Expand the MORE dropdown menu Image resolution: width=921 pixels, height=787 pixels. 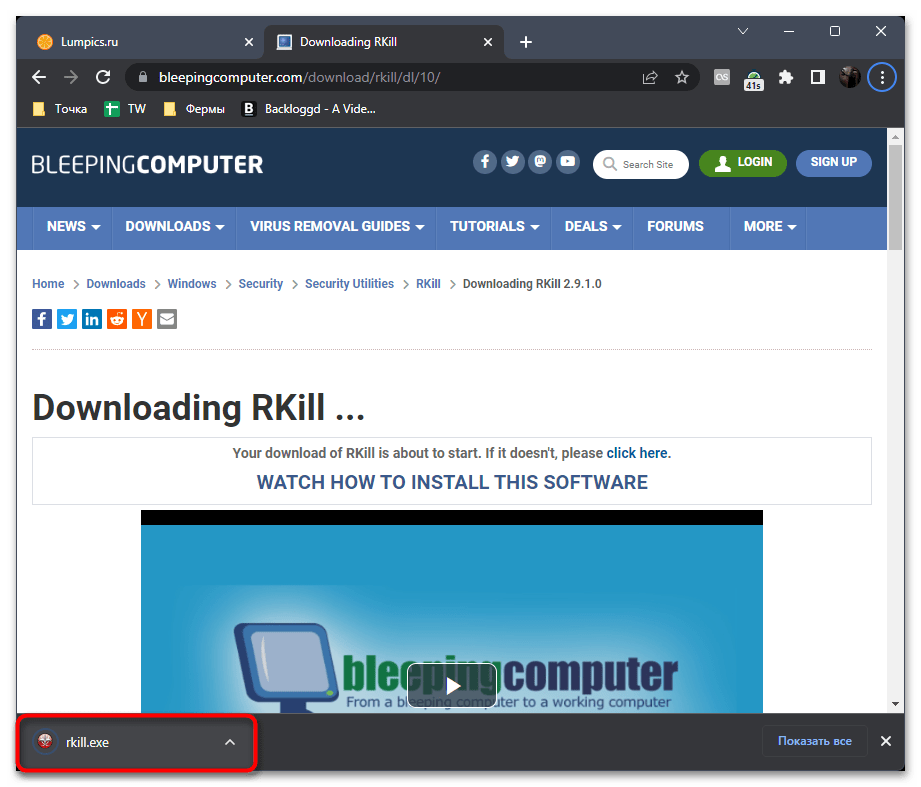coord(769,227)
